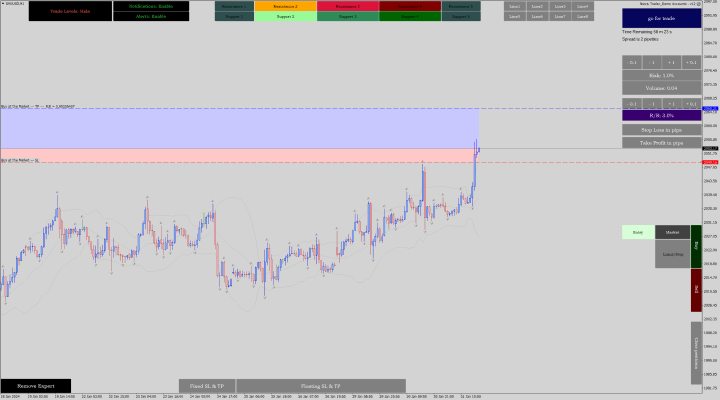The height and width of the screenshot is (400, 720).
Task: Increase risk with +1 above Risk
Action: point(672,62)
